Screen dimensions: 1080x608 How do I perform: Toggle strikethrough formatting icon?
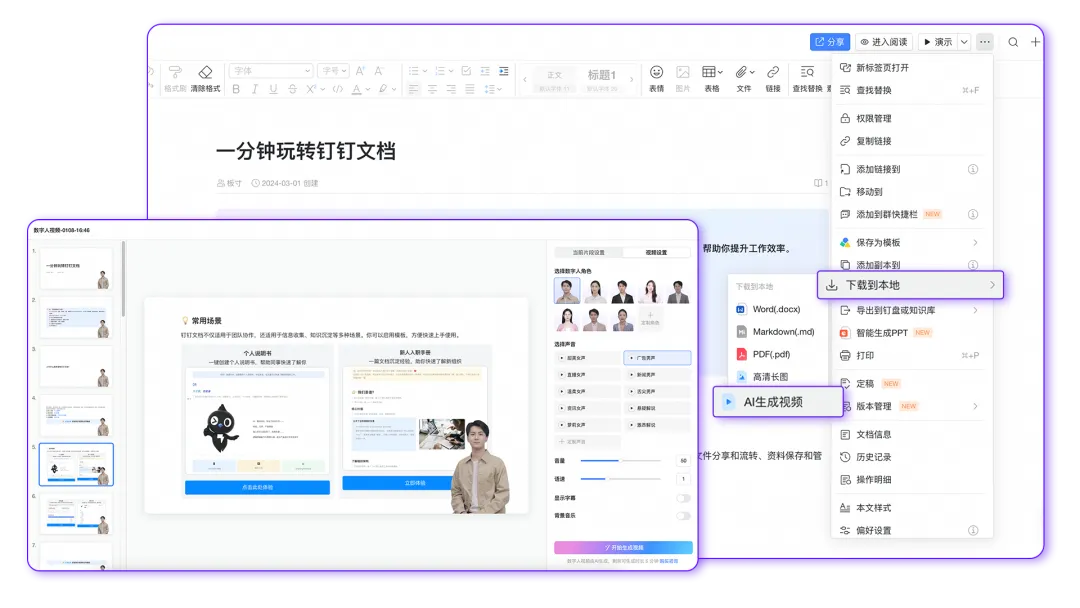coord(292,89)
